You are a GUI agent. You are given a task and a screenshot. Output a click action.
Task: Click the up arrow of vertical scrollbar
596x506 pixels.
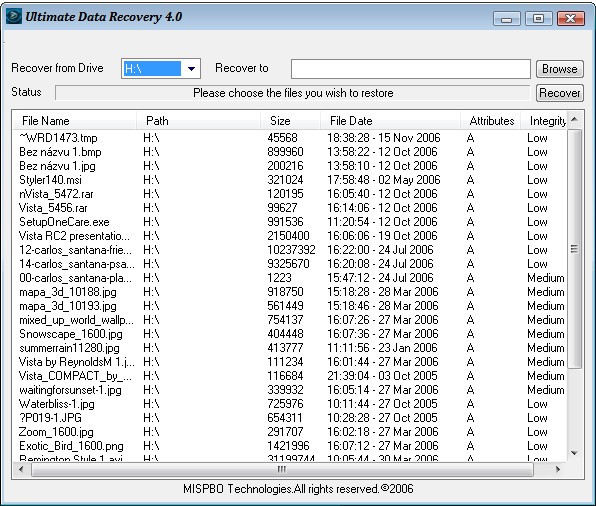tap(574, 120)
